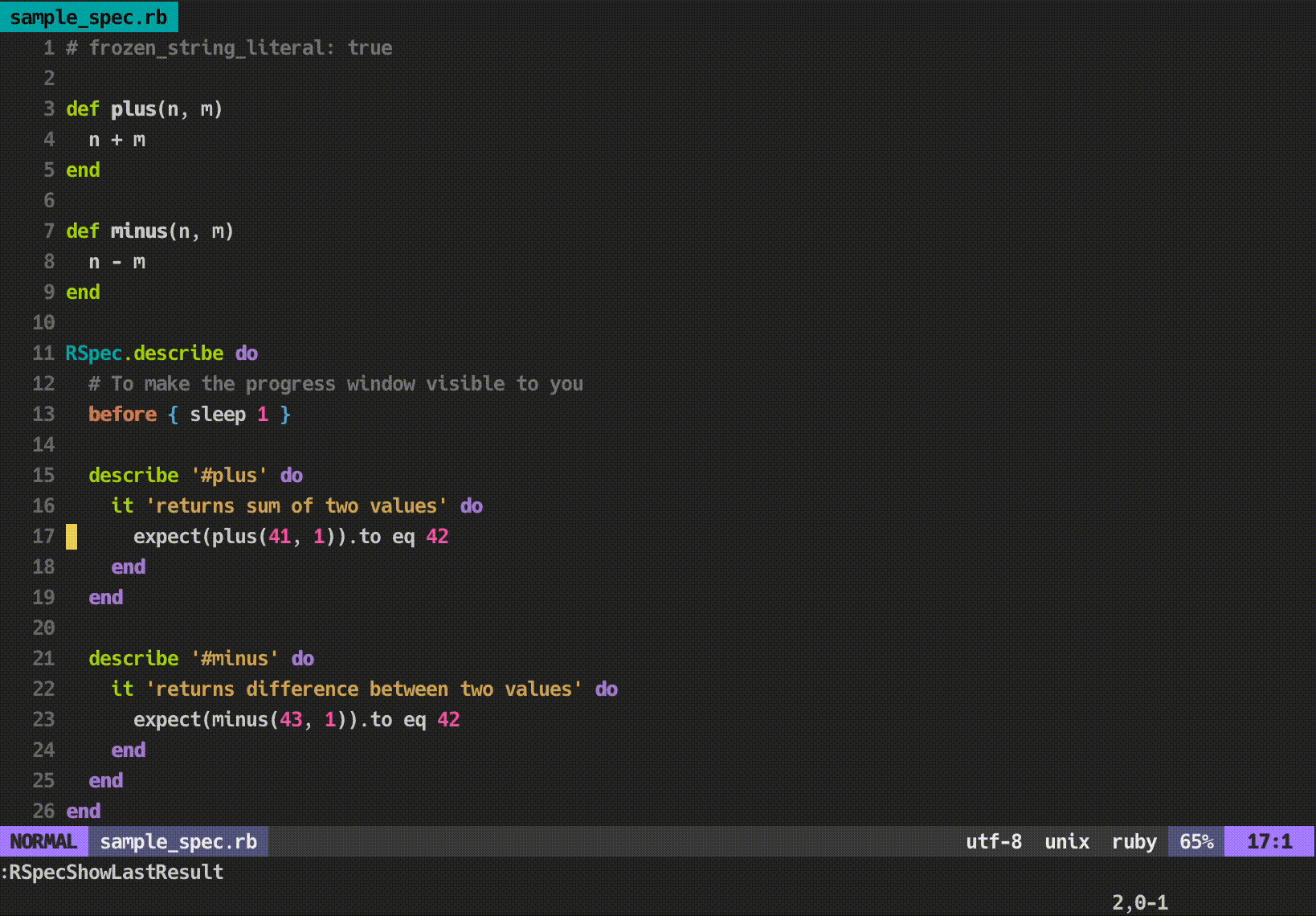Click 'def minus(n, m)' method definition
Screen dimensions: 1316x916
tap(149, 231)
